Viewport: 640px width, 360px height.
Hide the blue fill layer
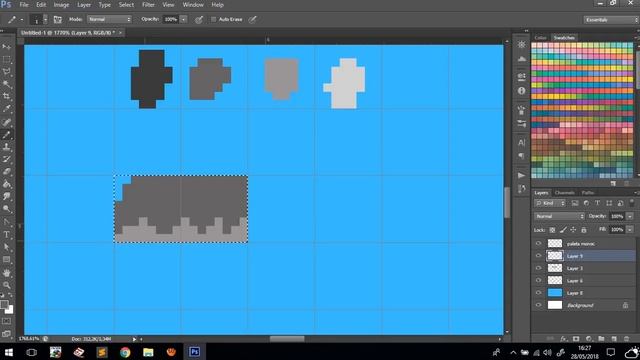click(538, 293)
